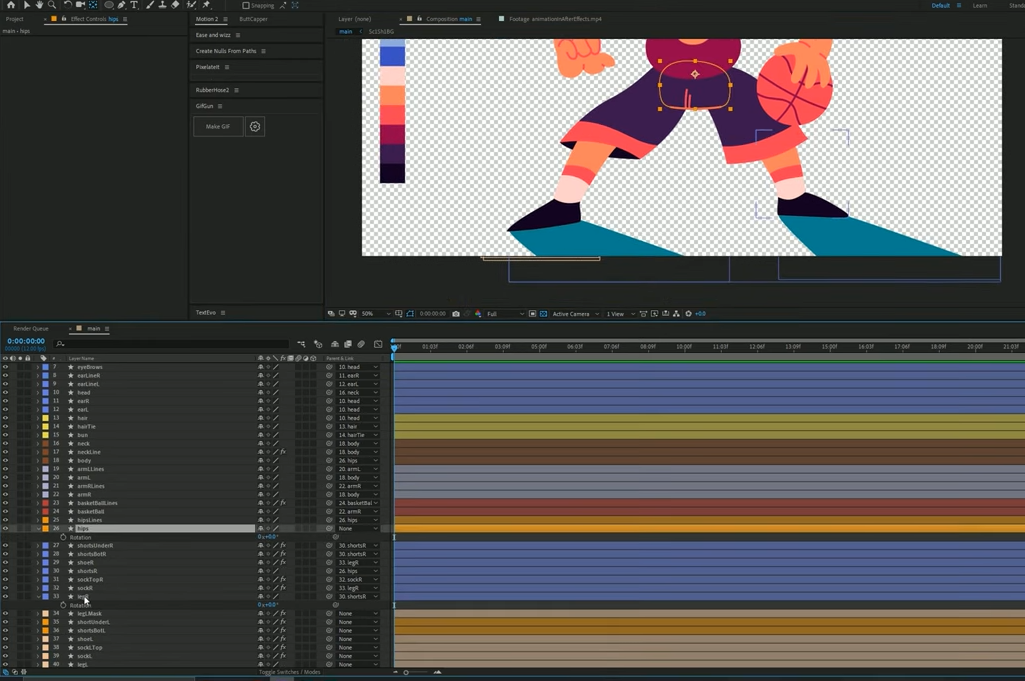Toggle the Snapping checkbox
Image resolution: width=1025 pixels, height=681 pixels.
pyautogui.click(x=246, y=5)
